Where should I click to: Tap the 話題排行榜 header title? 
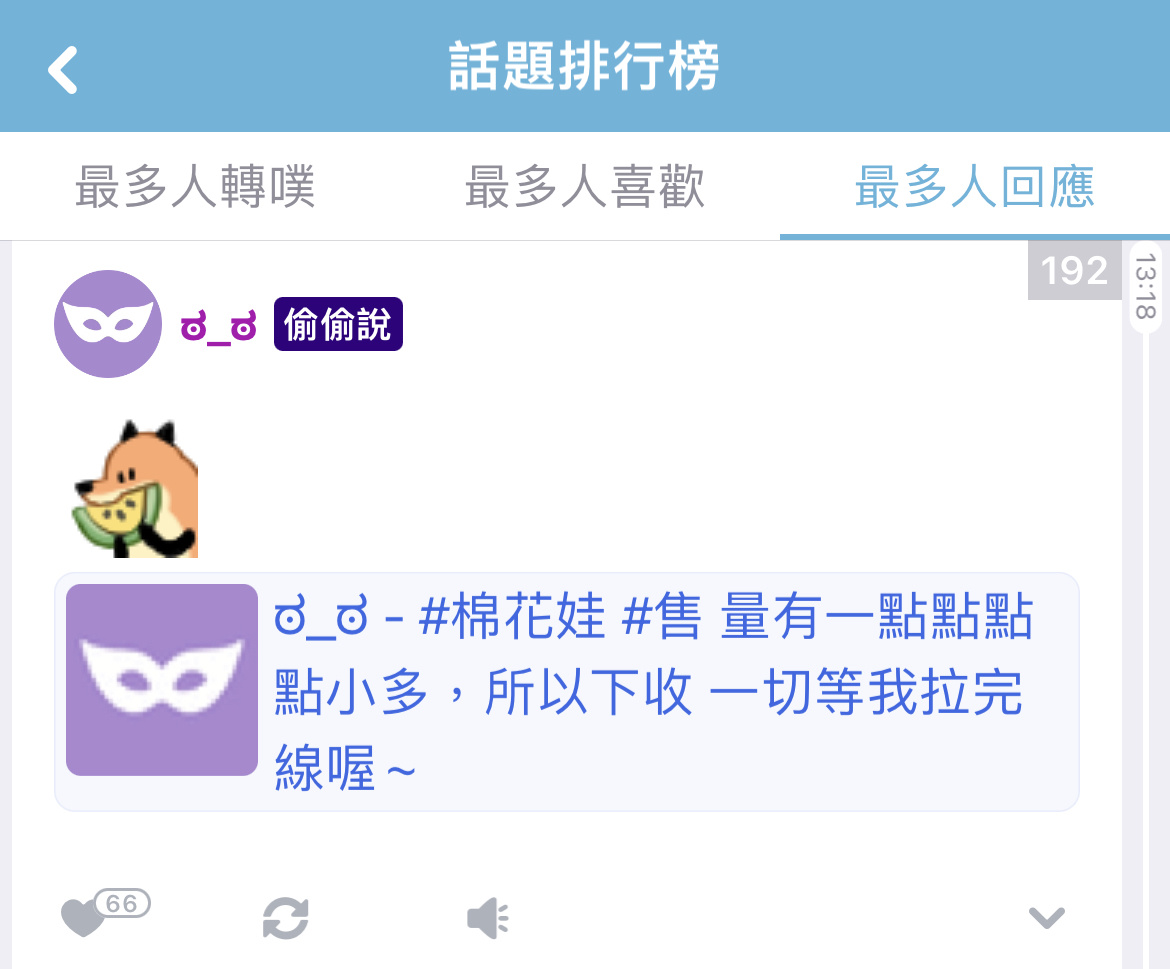point(584,66)
